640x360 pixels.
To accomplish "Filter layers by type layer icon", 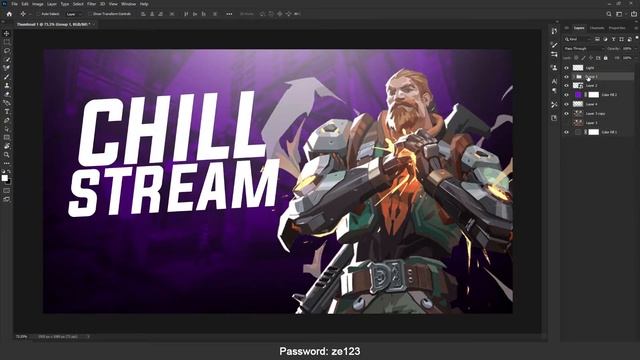I will 613,39.
